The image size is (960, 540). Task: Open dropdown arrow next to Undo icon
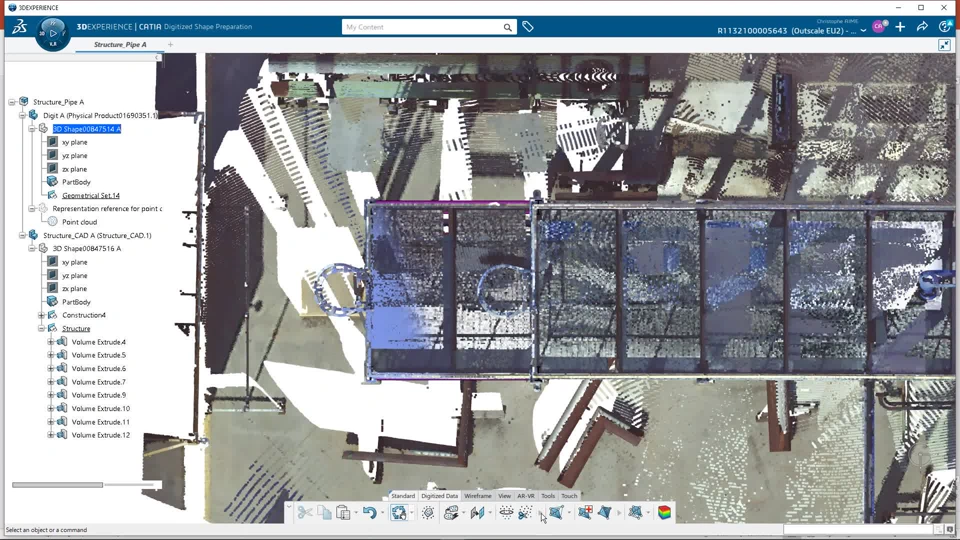(382, 513)
